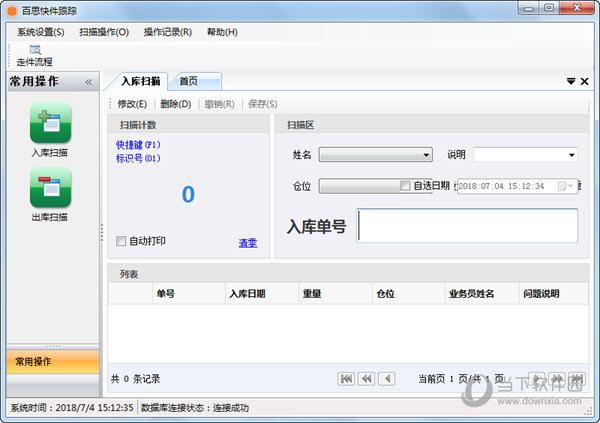Click the 数据库连接状态 status entry

click(195, 408)
